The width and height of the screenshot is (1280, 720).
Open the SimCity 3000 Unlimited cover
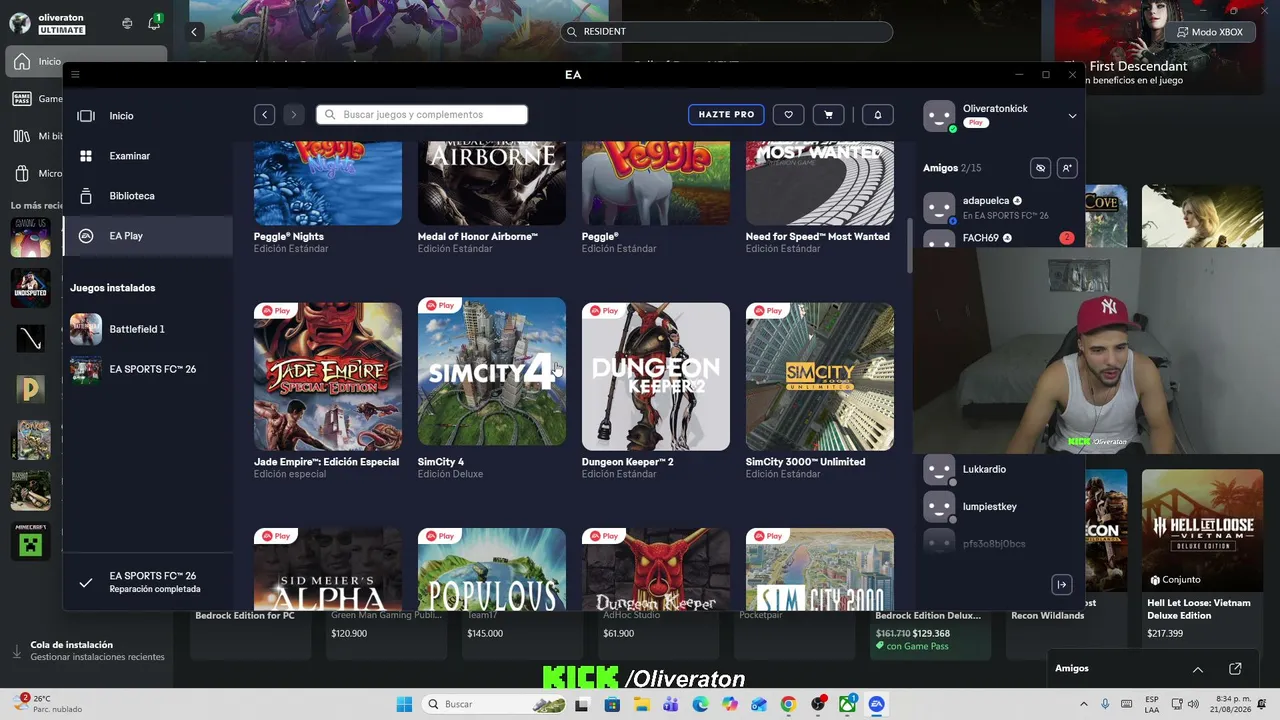point(820,376)
